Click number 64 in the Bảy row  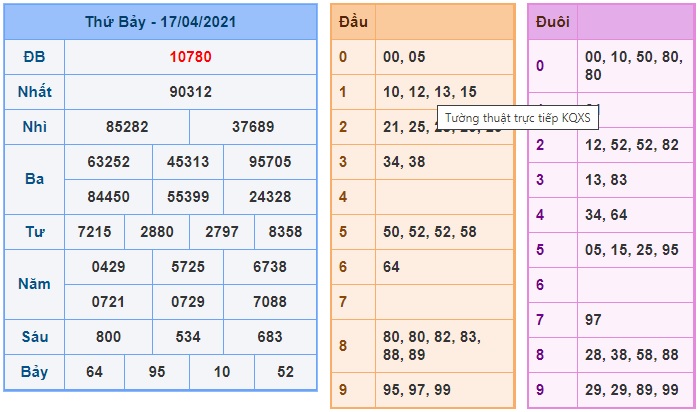pyautogui.click(x=94, y=372)
